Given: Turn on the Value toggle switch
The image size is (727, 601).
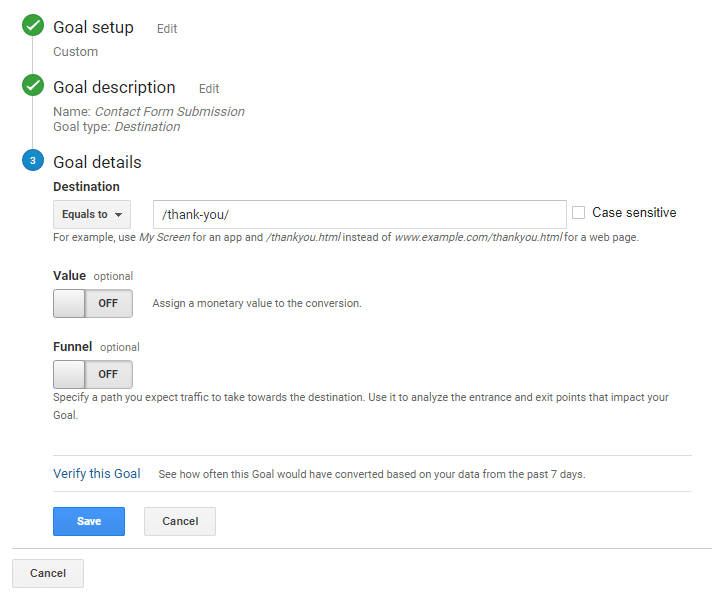Looking at the screenshot, I should [x=92, y=303].
